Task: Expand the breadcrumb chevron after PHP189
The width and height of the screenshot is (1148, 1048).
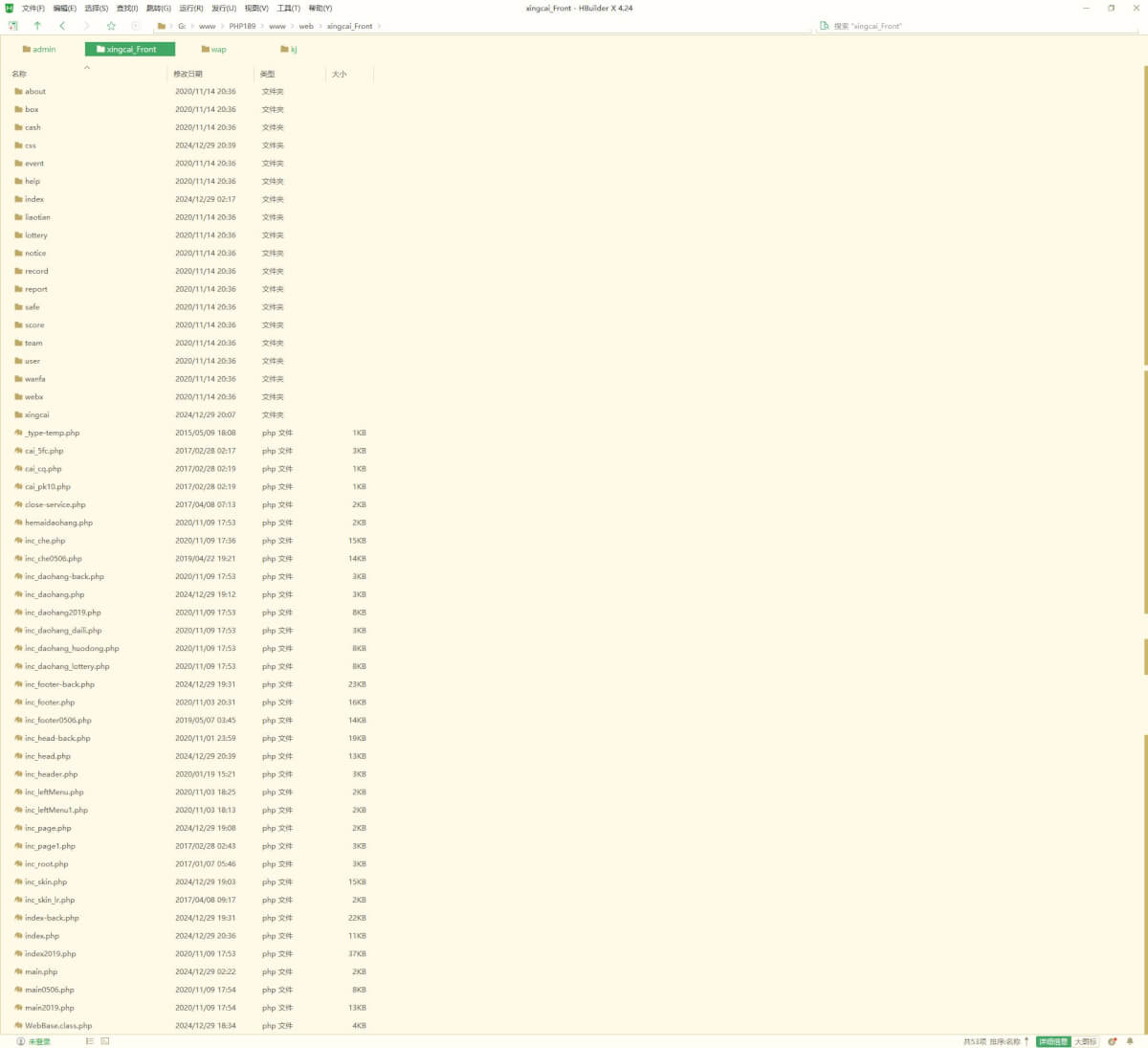Action: click(262, 26)
